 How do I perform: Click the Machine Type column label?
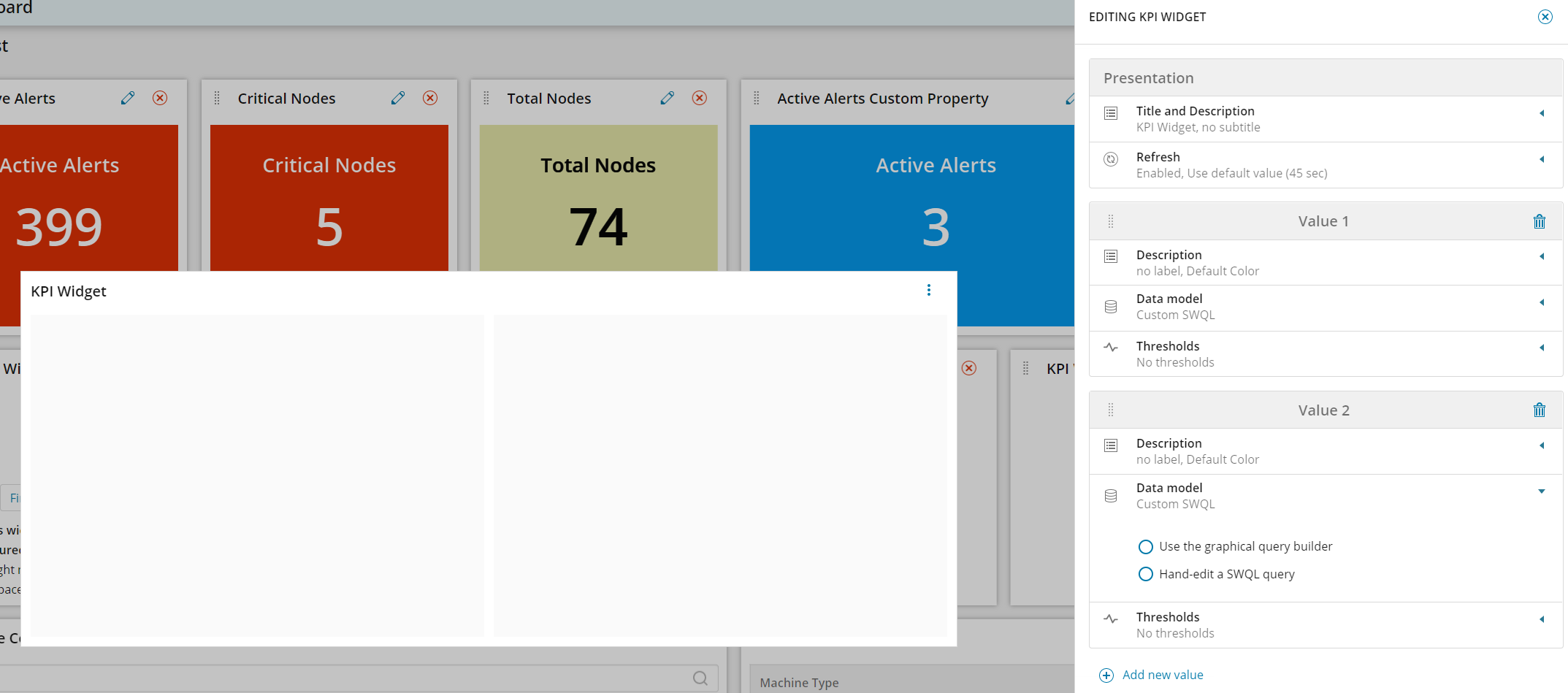[x=799, y=683]
